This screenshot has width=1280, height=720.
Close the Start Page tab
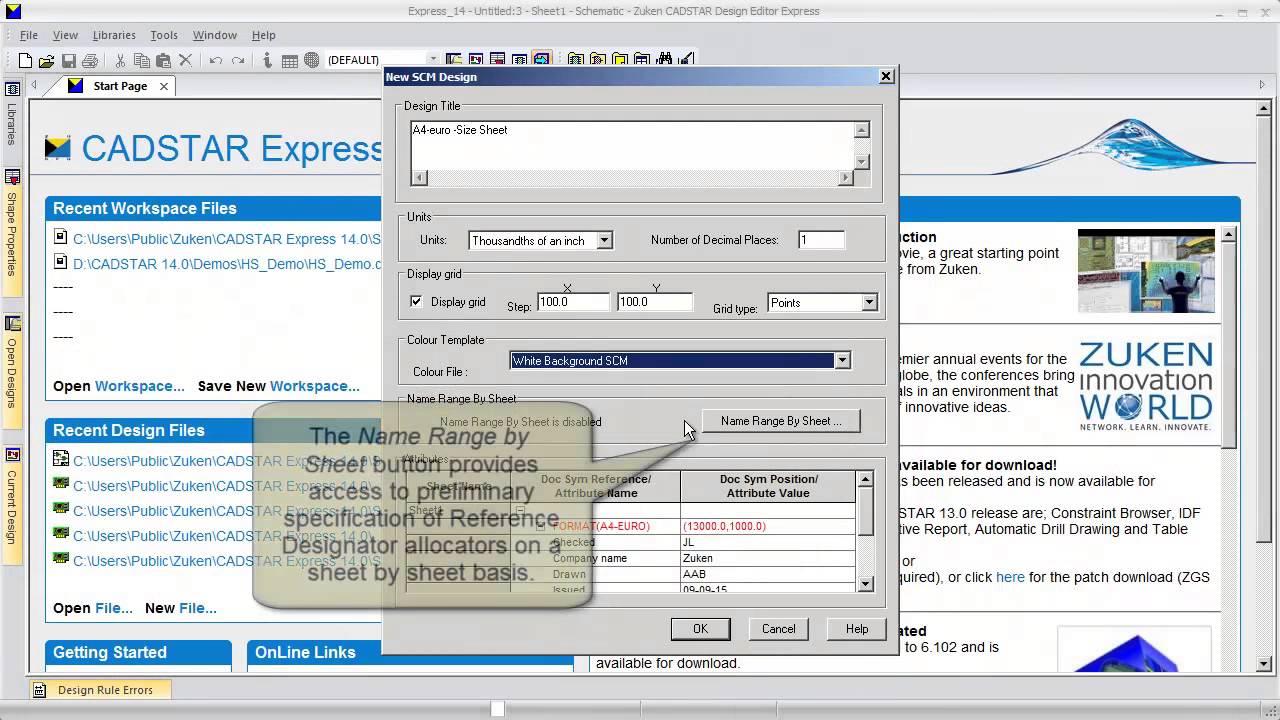click(164, 86)
